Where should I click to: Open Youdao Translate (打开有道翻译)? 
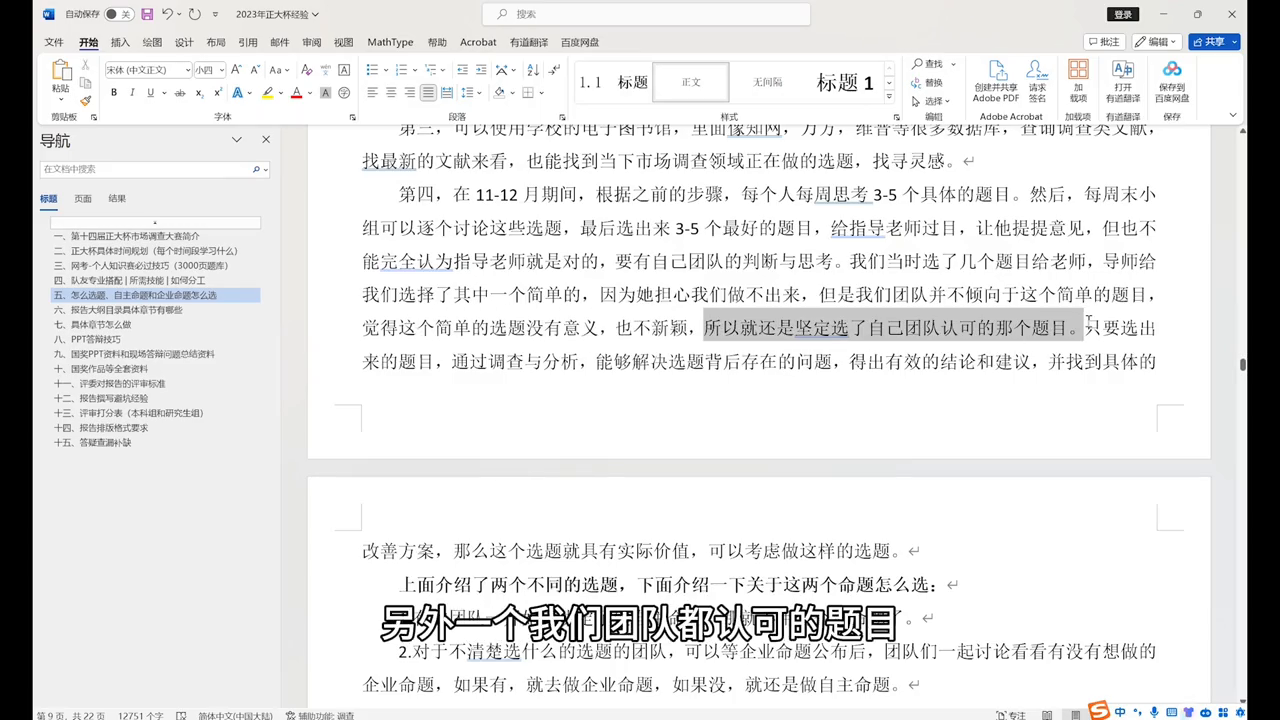(1123, 81)
